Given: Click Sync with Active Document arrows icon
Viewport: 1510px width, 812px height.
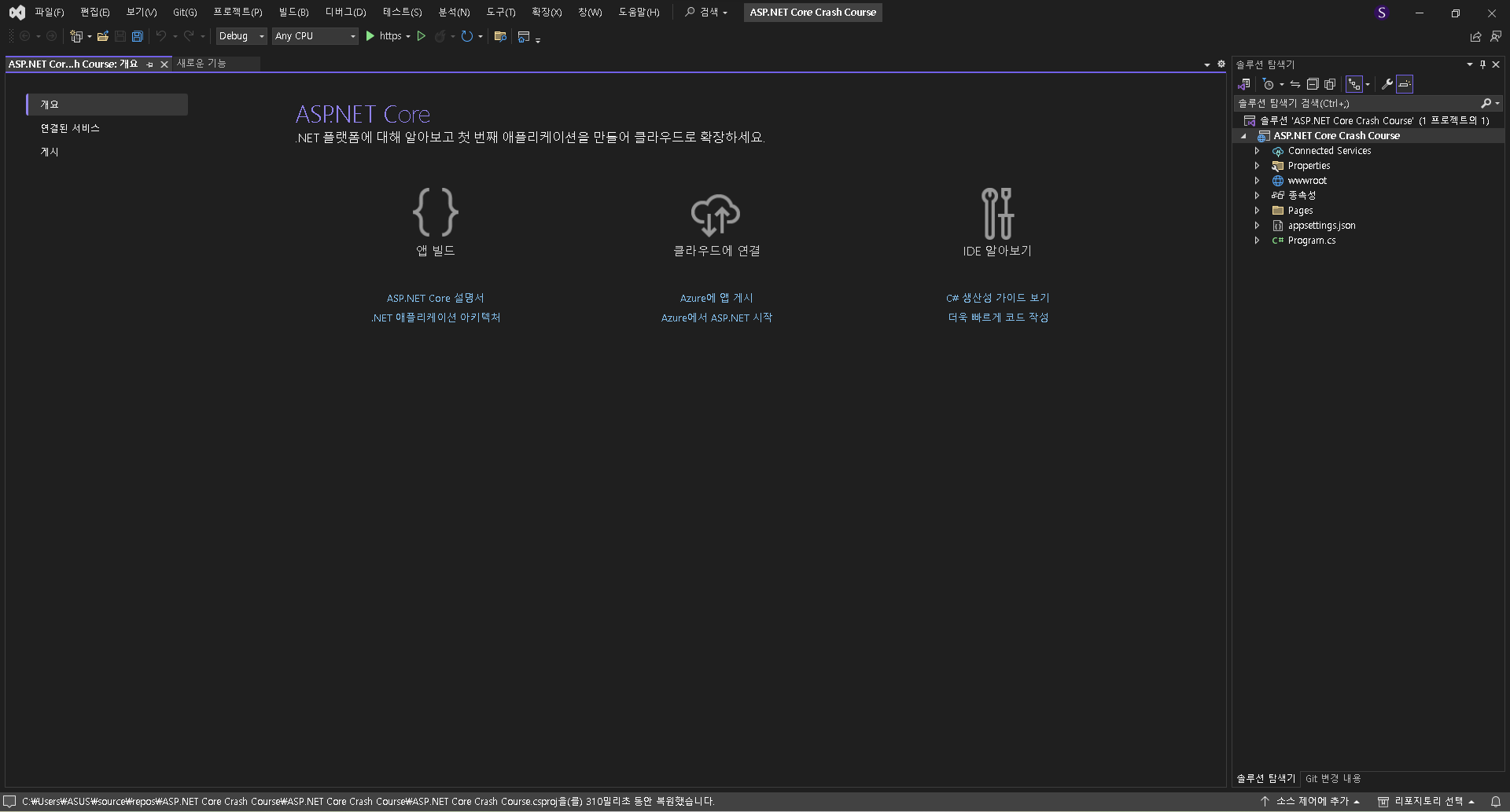Looking at the screenshot, I should (1295, 84).
